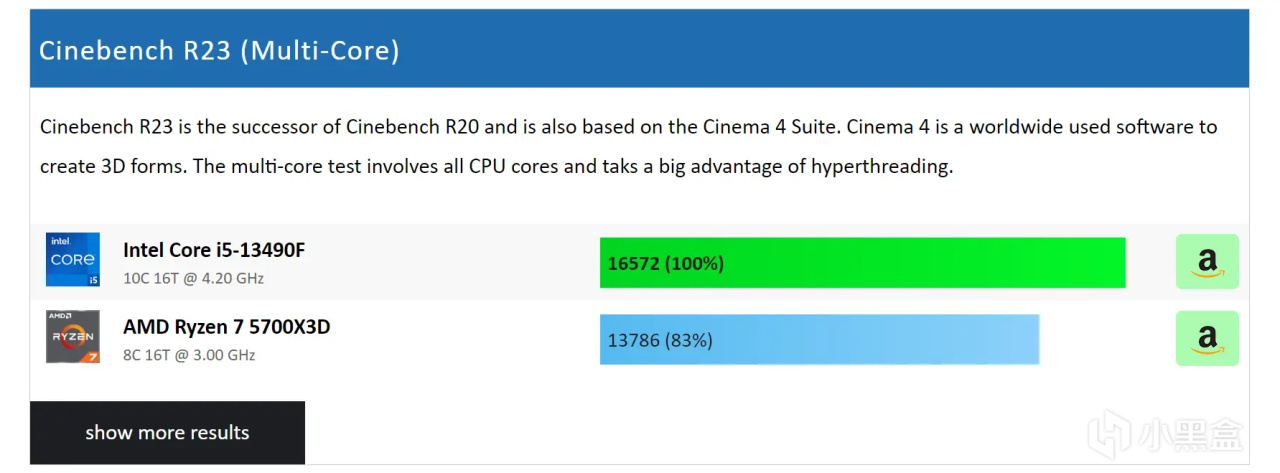Open the AMD Ryzen 7 5700X3D processor name
1280x473 pixels.
tap(226, 327)
